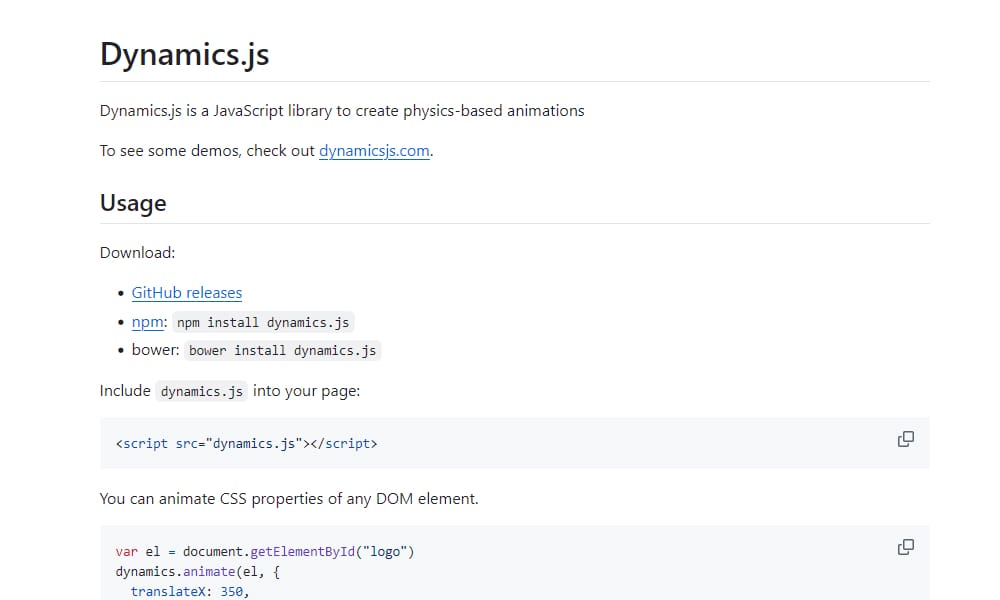Click the copy icon beside the script tag block

pyautogui.click(x=905, y=439)
